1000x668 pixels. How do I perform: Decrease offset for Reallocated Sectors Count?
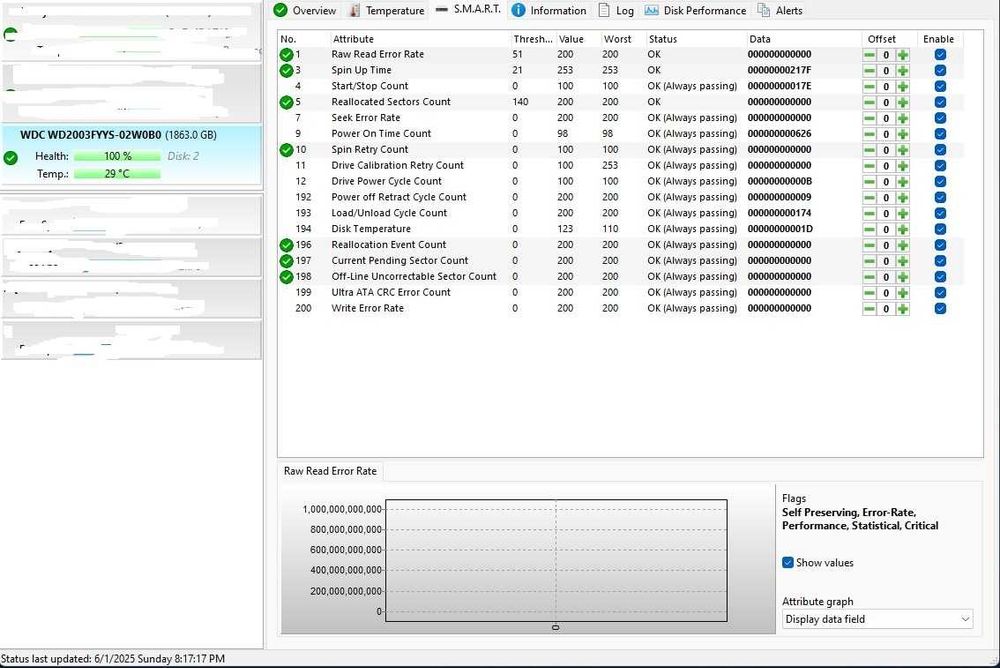click(x=869, y=102)
